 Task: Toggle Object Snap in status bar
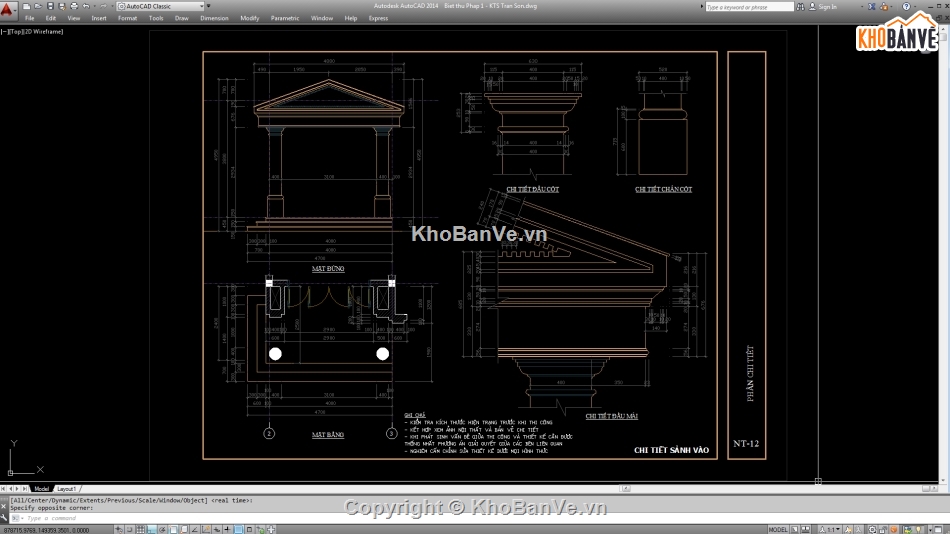(173, 529)
